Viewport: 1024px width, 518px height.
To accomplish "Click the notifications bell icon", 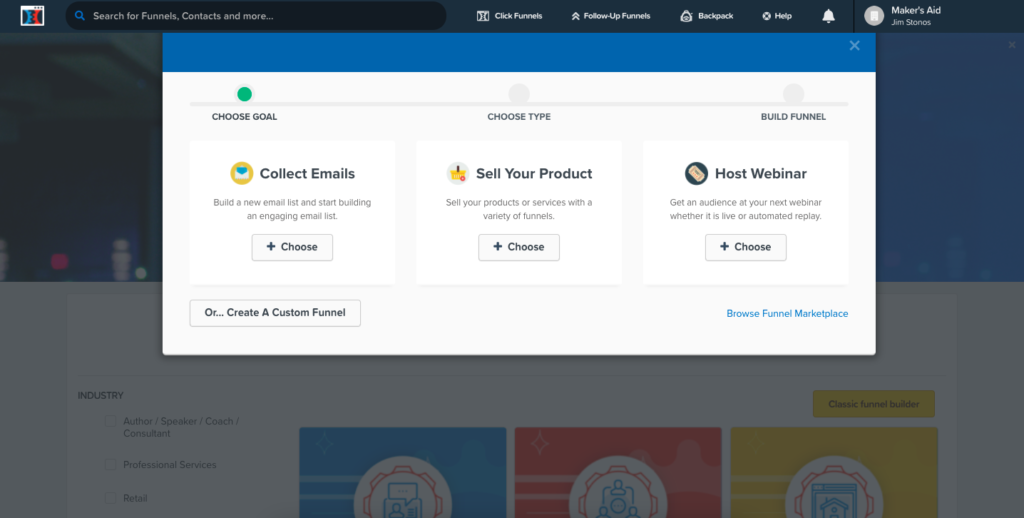I will 828,16.
